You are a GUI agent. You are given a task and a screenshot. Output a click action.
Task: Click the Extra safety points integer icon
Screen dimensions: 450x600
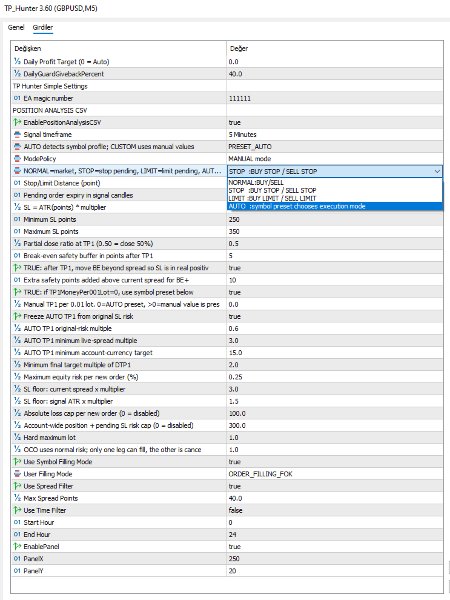pos(17,280)
